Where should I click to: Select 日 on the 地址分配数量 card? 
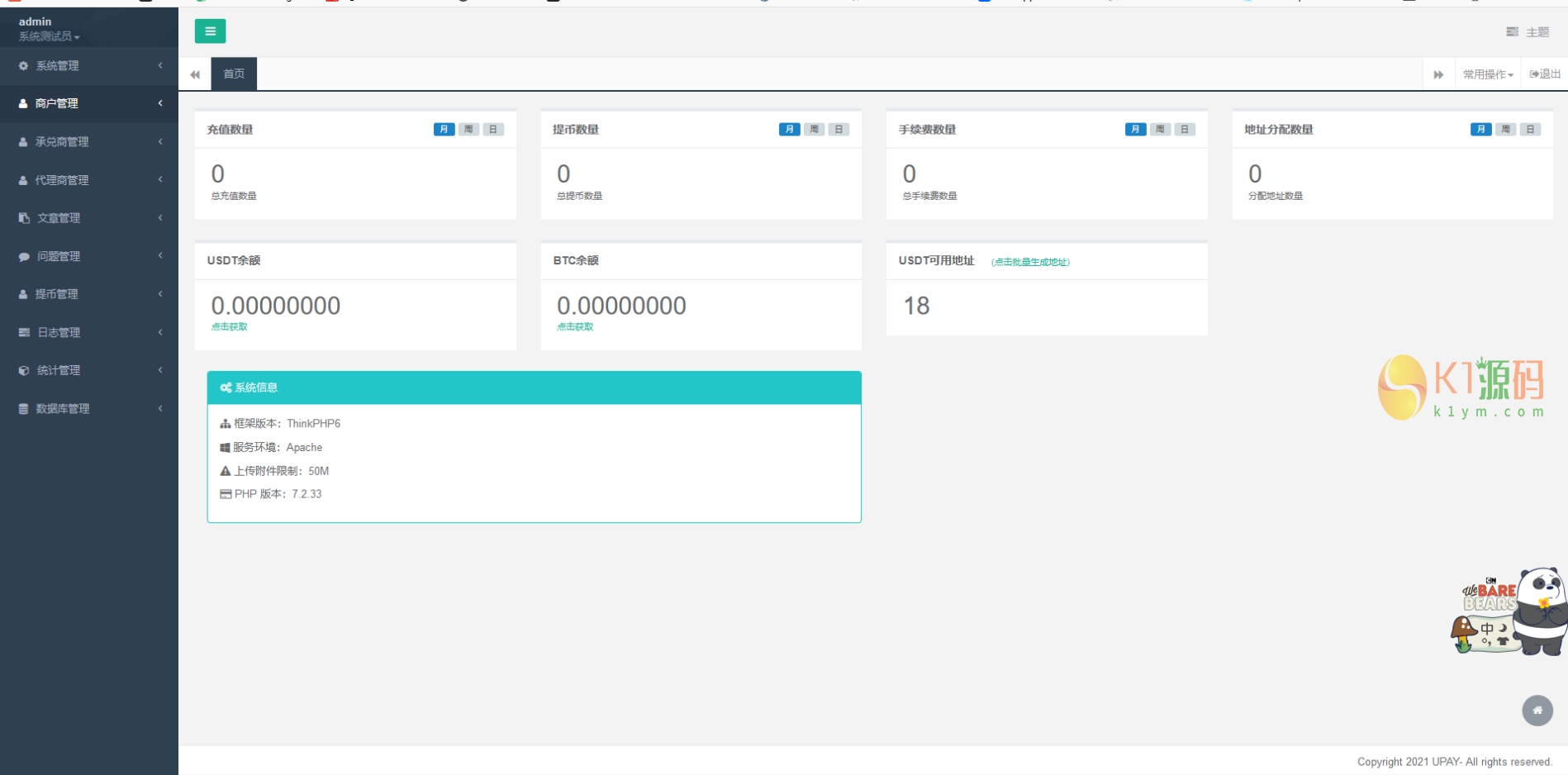1531,130
